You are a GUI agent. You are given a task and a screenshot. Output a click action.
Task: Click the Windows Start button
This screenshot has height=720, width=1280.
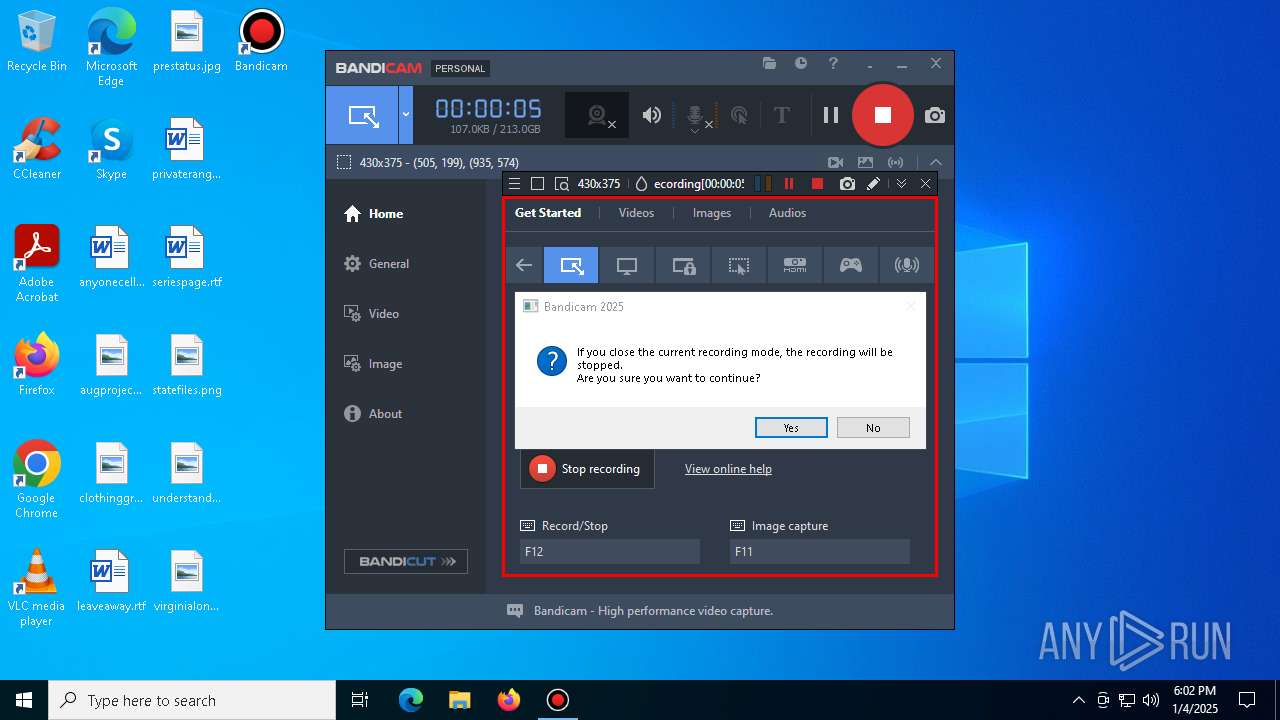click(x=24, y=700)
